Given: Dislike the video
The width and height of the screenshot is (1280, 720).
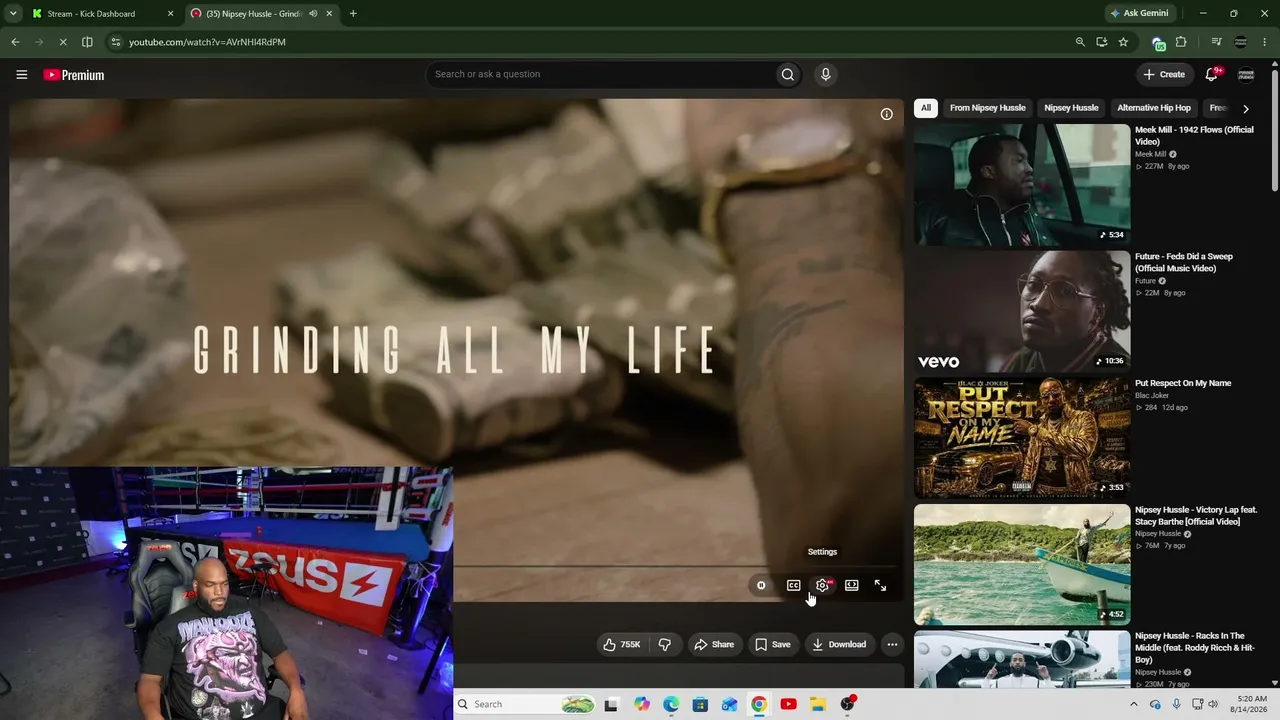Looking at the screenshot, I should [x=665, y=645].
